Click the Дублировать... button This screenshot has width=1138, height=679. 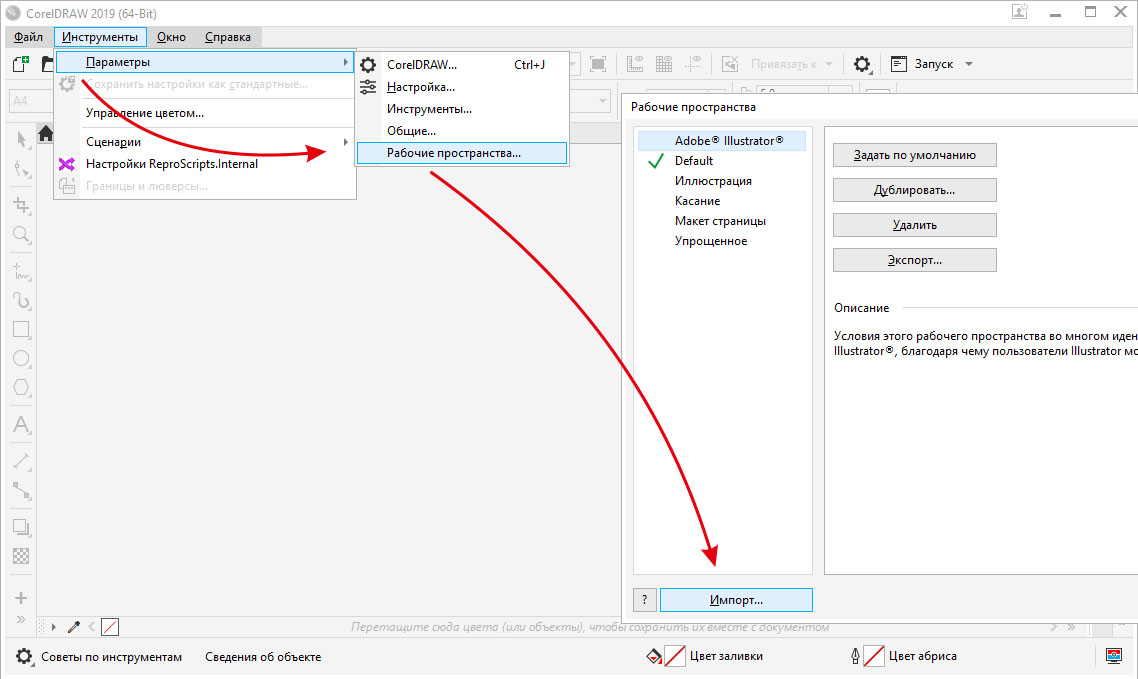coord(914,190)
